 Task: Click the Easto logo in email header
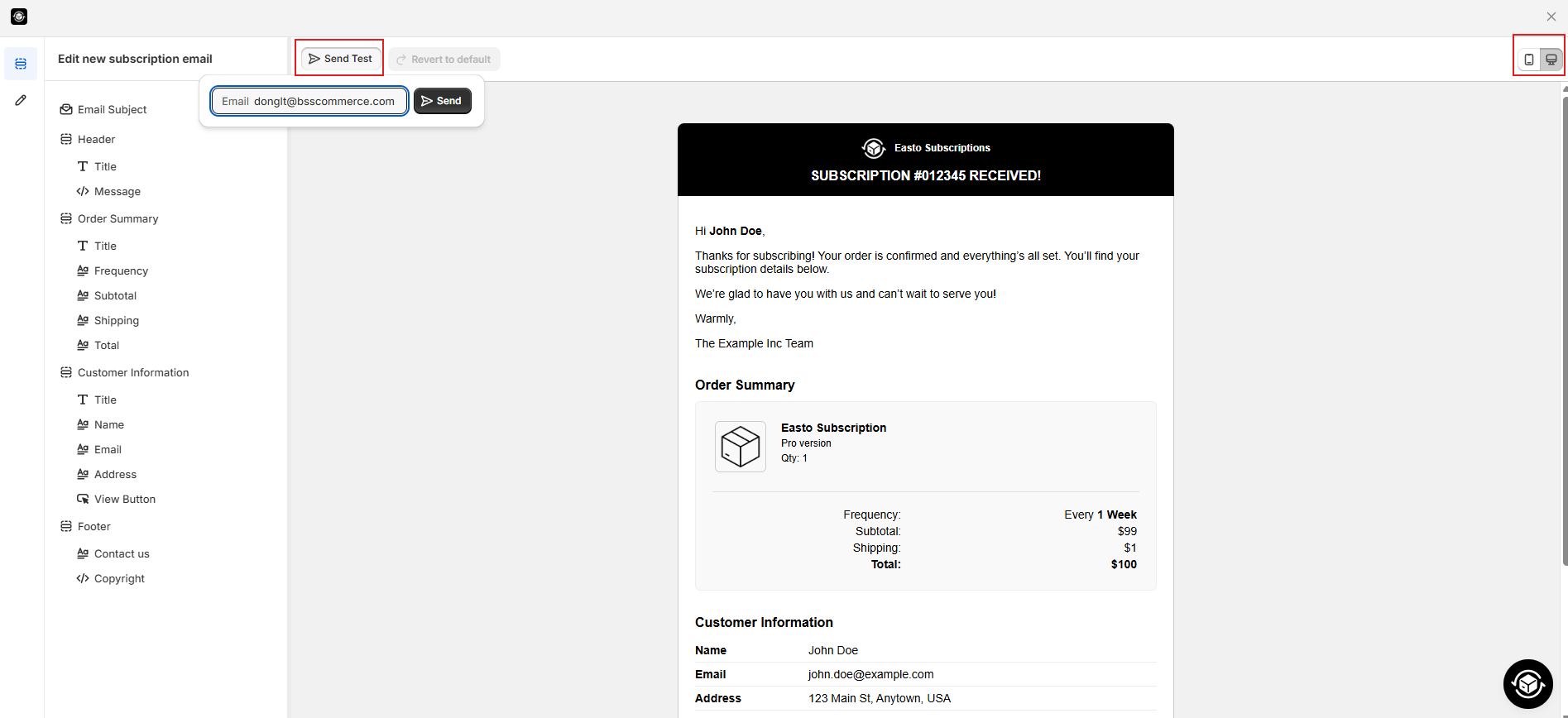tap(873, 148)
